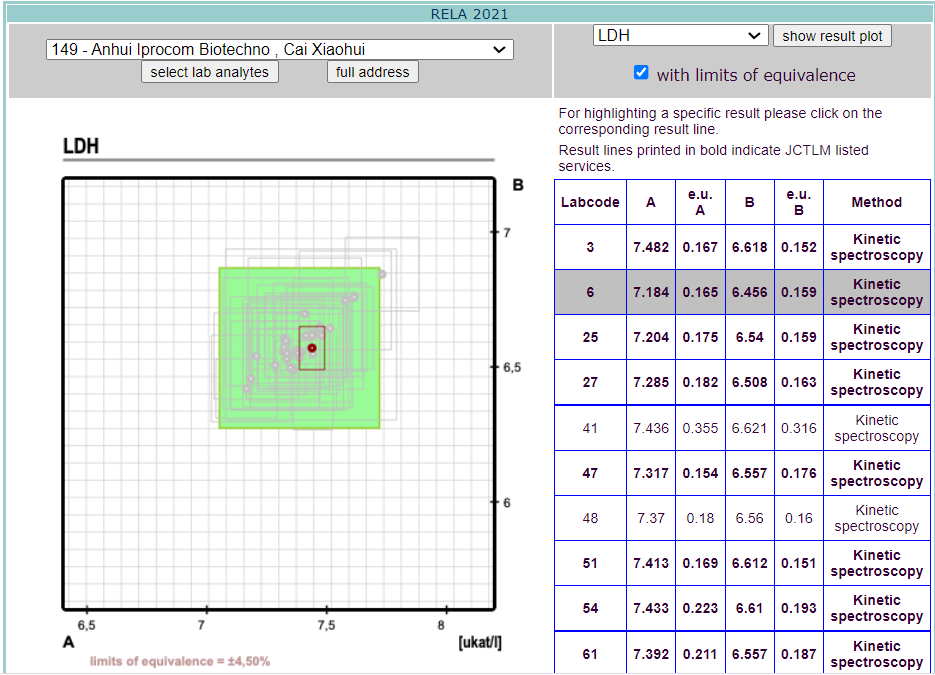Select result line for labcode 3
The width and height of the screenshot is (935, 675).
742,247
